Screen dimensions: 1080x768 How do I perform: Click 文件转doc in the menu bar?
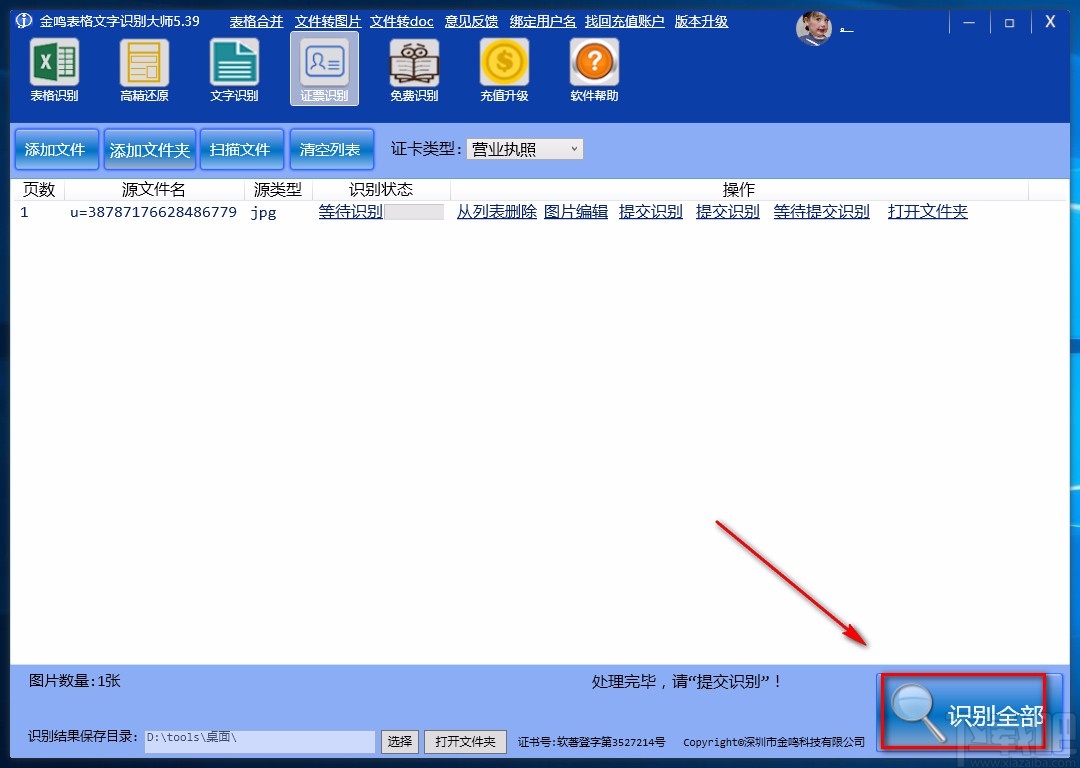[401, 20]
